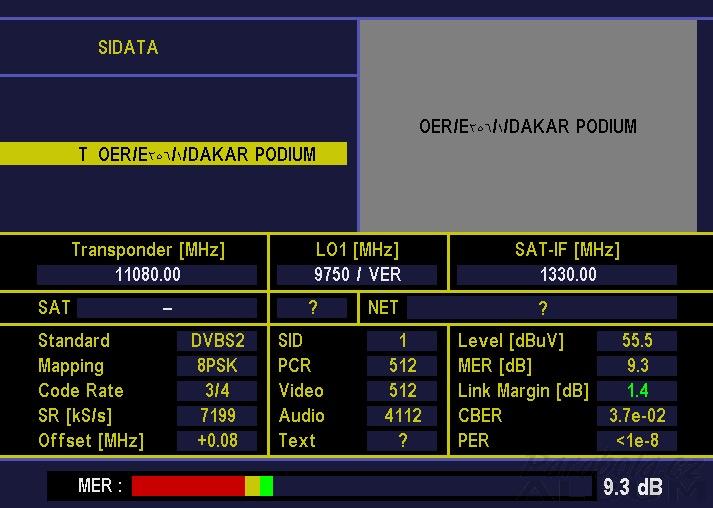Change the LO1 9750 / VER setting
Screen dimensions: 713x508
[357, 275]
